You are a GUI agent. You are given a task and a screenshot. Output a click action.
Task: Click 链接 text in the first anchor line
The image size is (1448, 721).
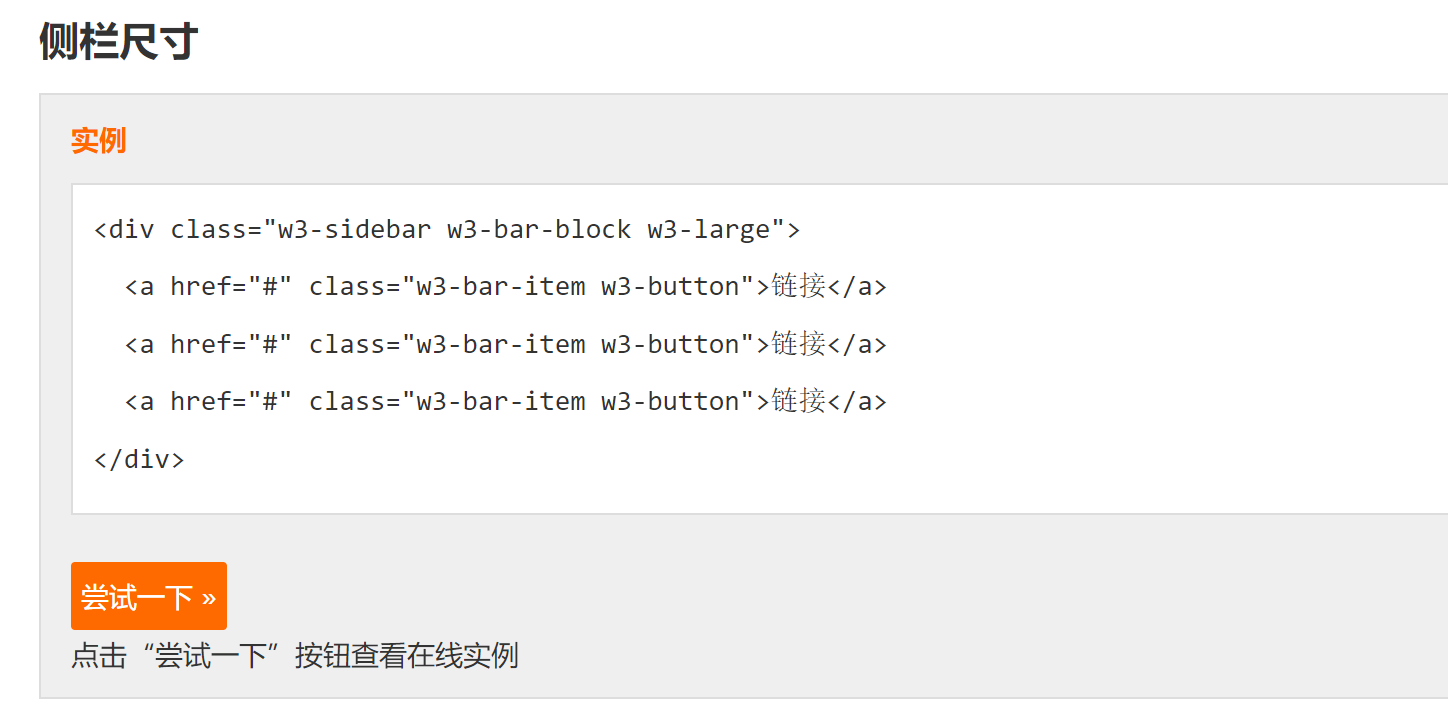798,287
